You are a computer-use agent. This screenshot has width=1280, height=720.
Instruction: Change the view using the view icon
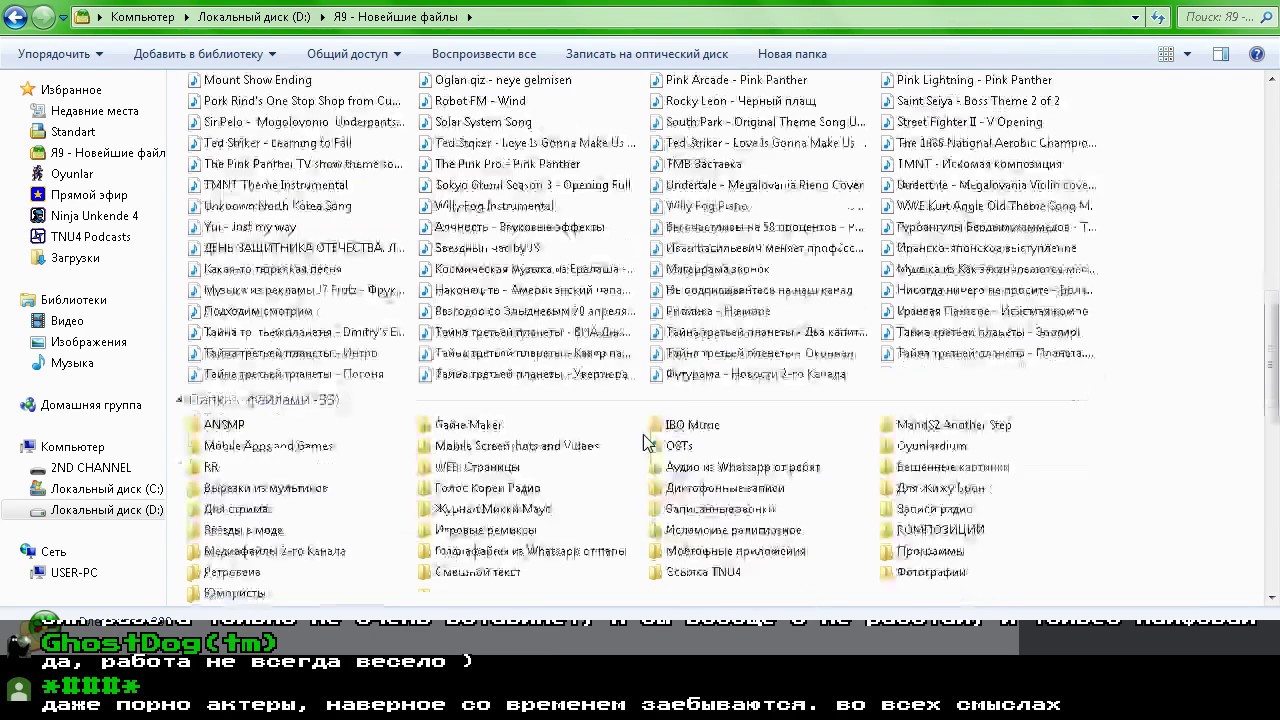tap(1166, 54)
